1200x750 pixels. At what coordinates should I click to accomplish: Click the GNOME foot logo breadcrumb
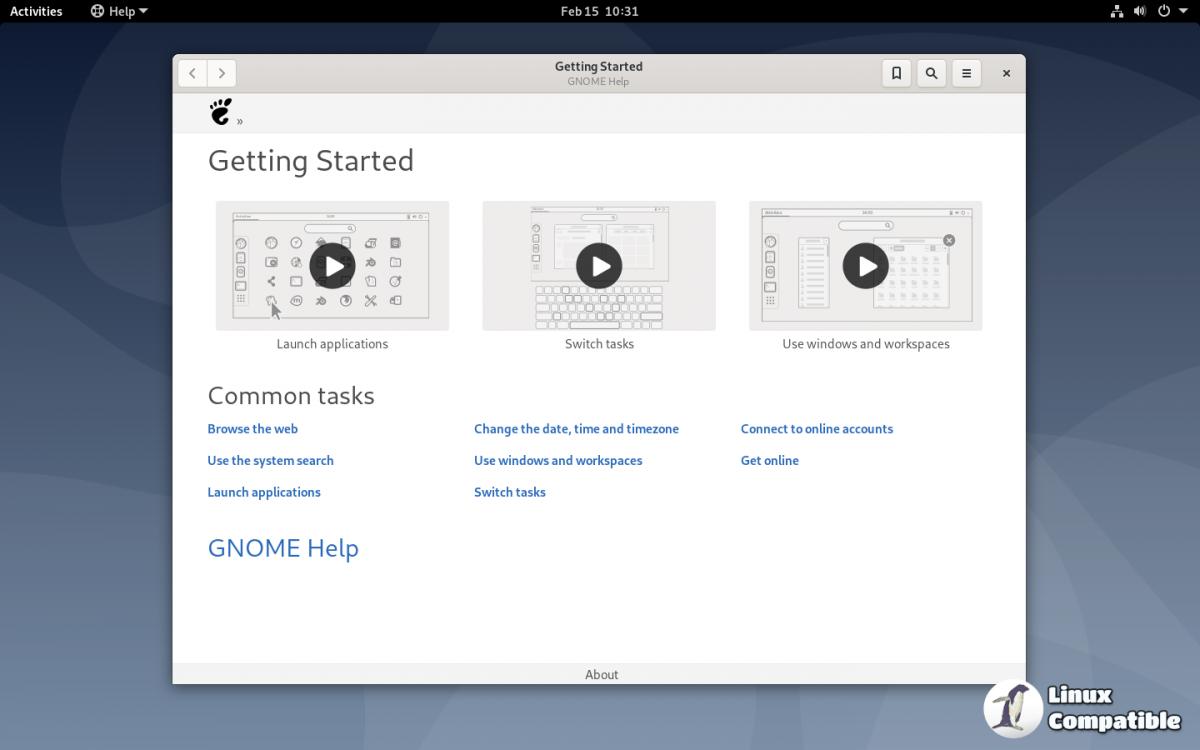point(221,111)
